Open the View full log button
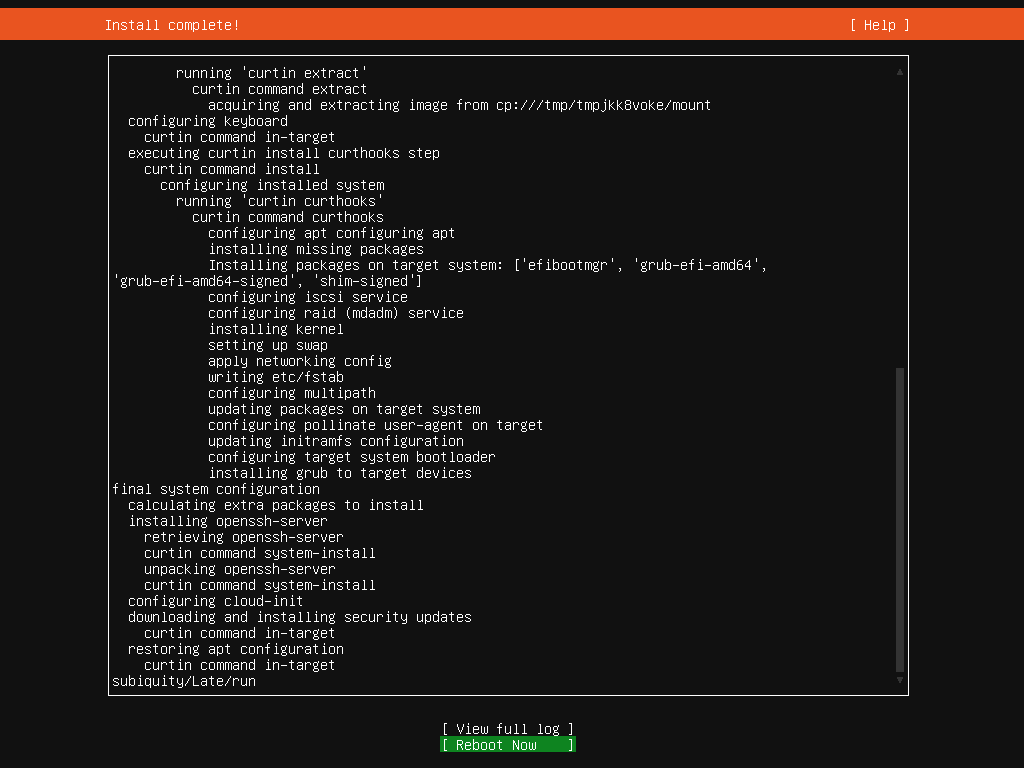Screen dimensions: 1024x768 507,729
